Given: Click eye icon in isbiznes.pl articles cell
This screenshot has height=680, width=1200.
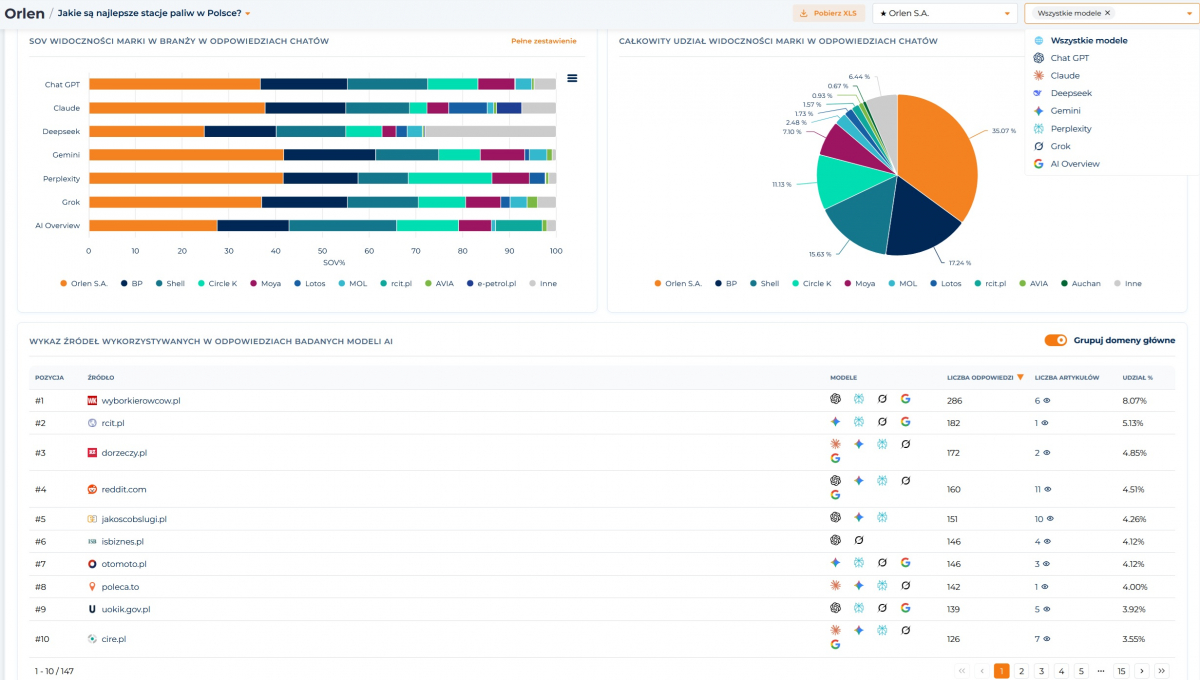Looking at the screenshot, I should point(1047,542).
